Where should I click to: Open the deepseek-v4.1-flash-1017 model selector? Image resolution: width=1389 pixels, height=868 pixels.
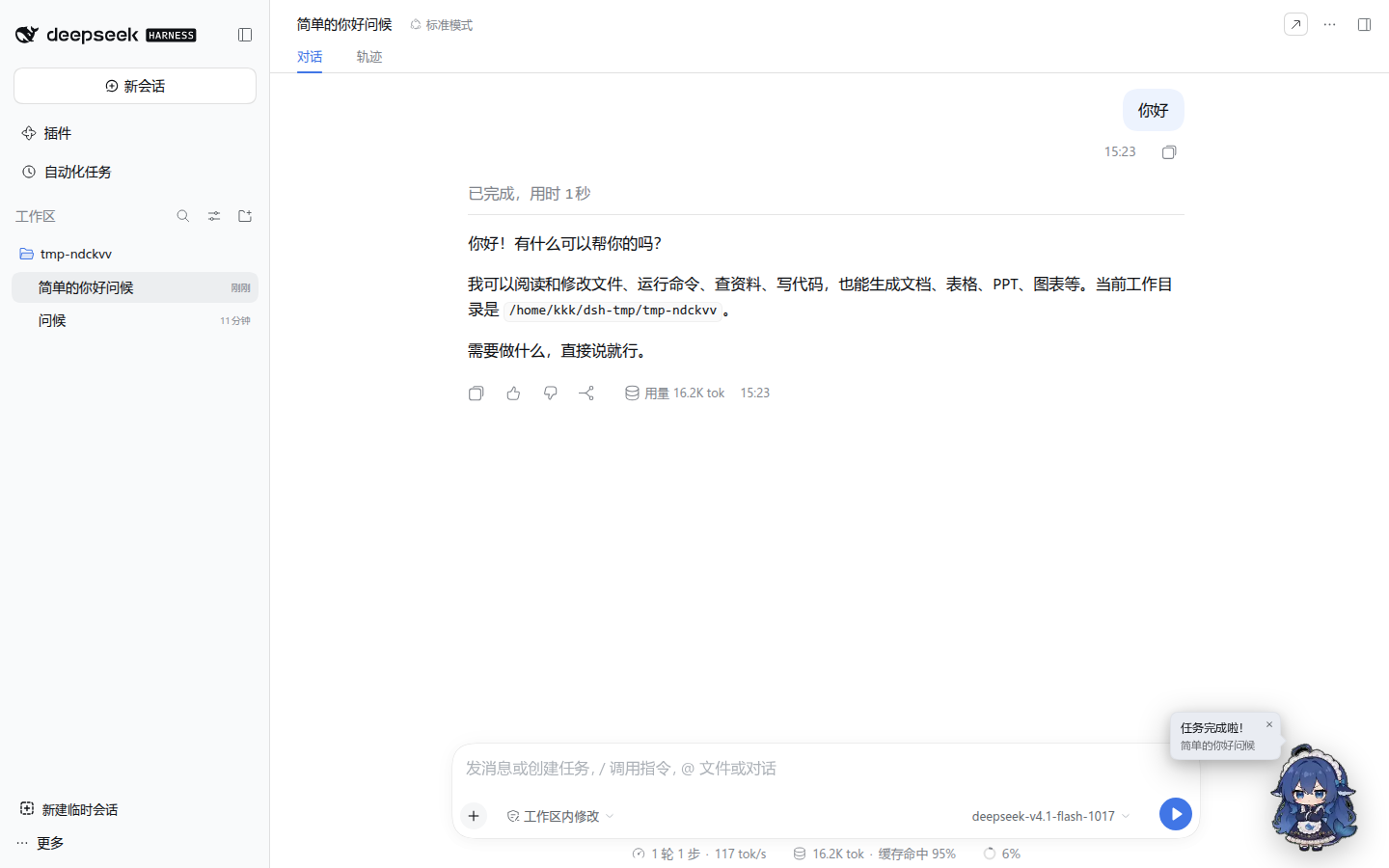coord(1050,816)
